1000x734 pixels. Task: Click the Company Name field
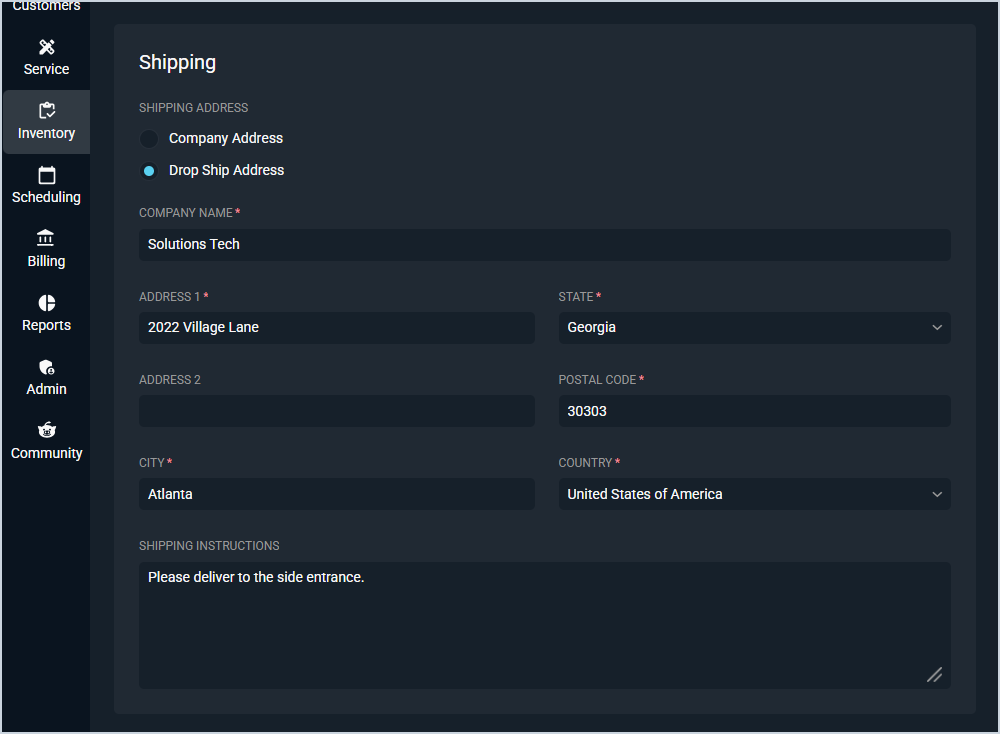(x=544, y=245)
